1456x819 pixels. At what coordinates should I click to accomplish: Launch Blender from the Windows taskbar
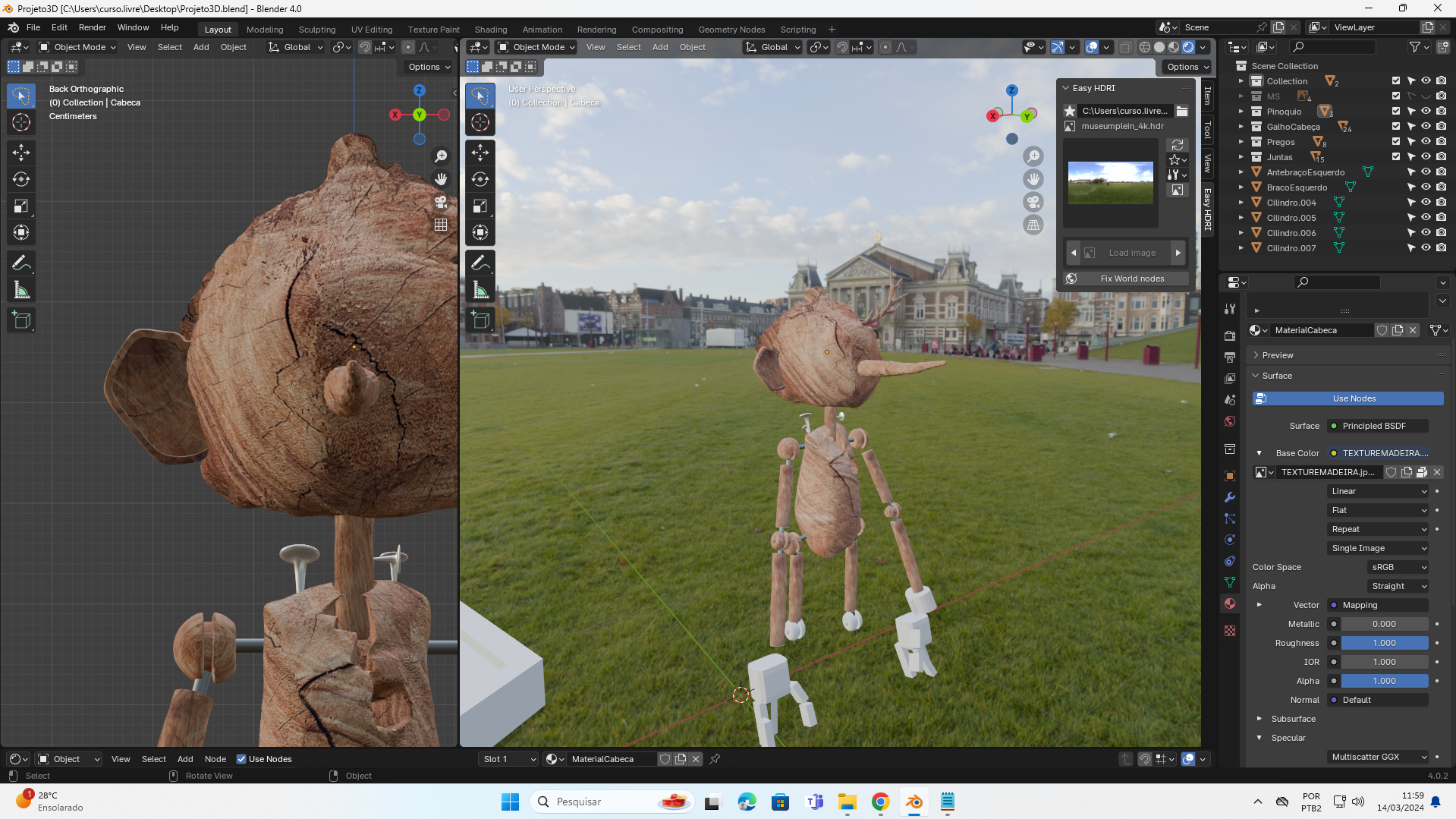914,802
